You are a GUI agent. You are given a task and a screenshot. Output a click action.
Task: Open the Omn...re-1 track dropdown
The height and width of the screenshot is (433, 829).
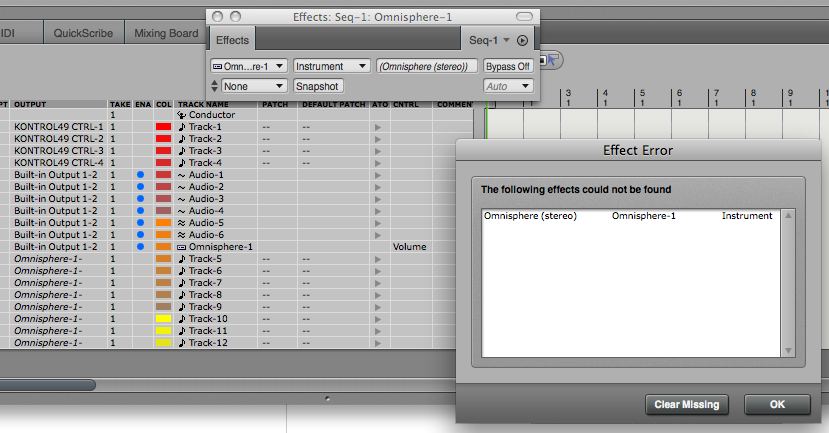[248, 66]
